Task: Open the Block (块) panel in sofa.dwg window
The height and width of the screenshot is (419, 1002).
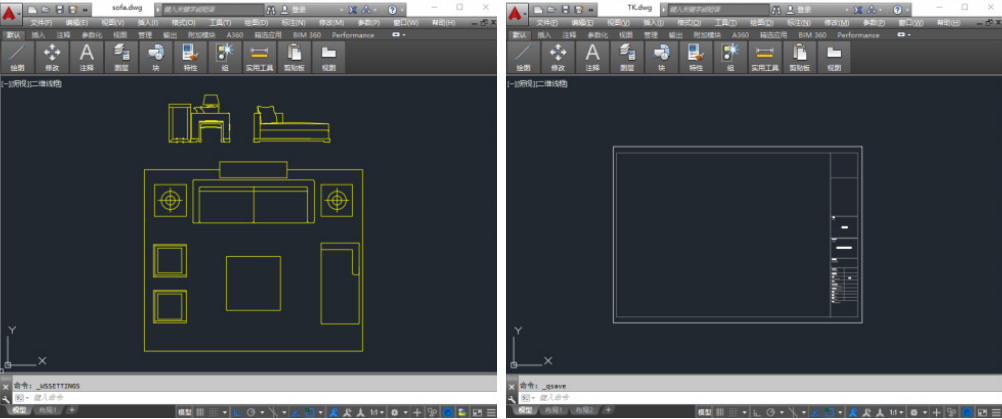Action: (155, 57)
